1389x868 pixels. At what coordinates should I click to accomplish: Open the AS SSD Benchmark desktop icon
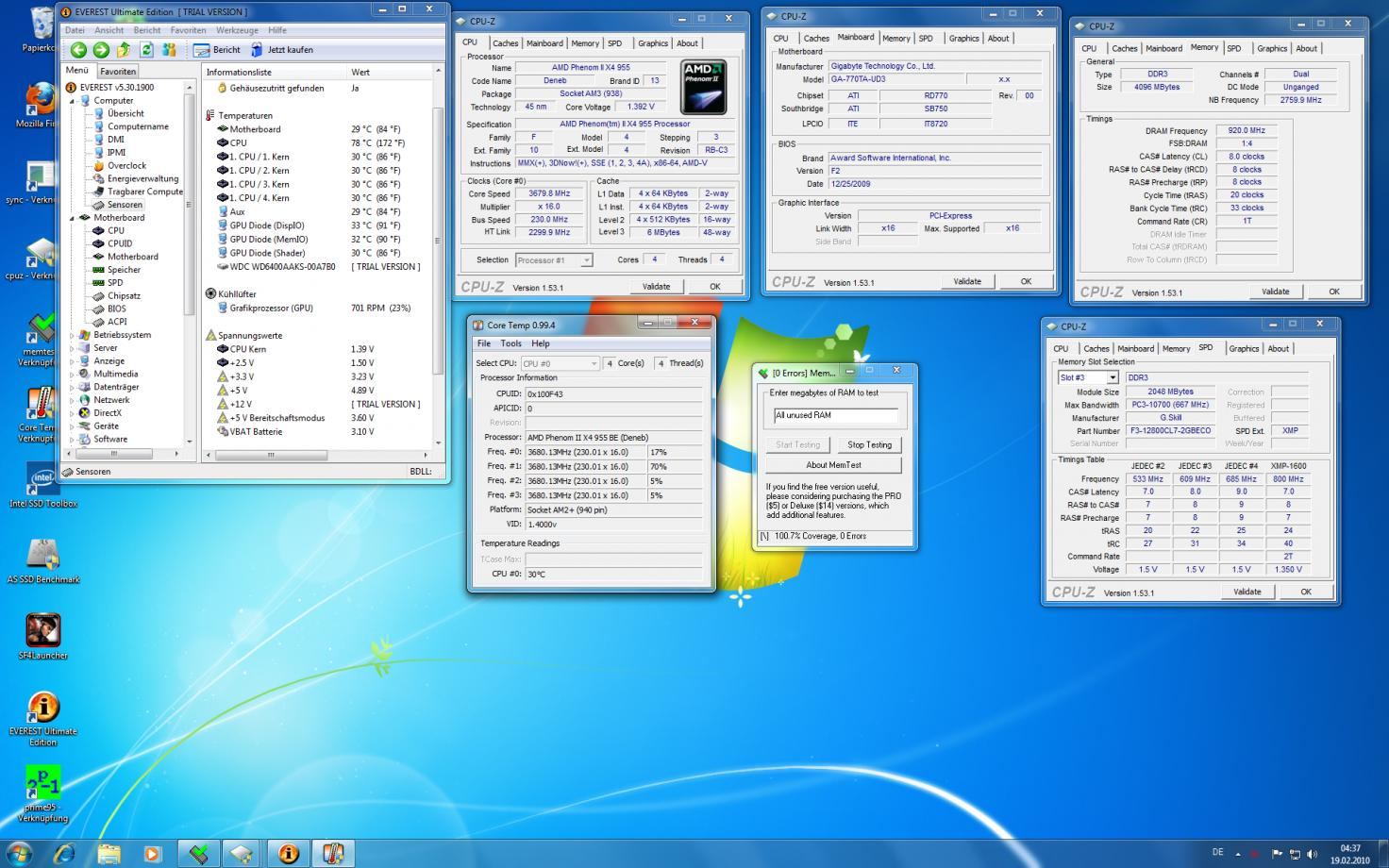tap(42, 561)
